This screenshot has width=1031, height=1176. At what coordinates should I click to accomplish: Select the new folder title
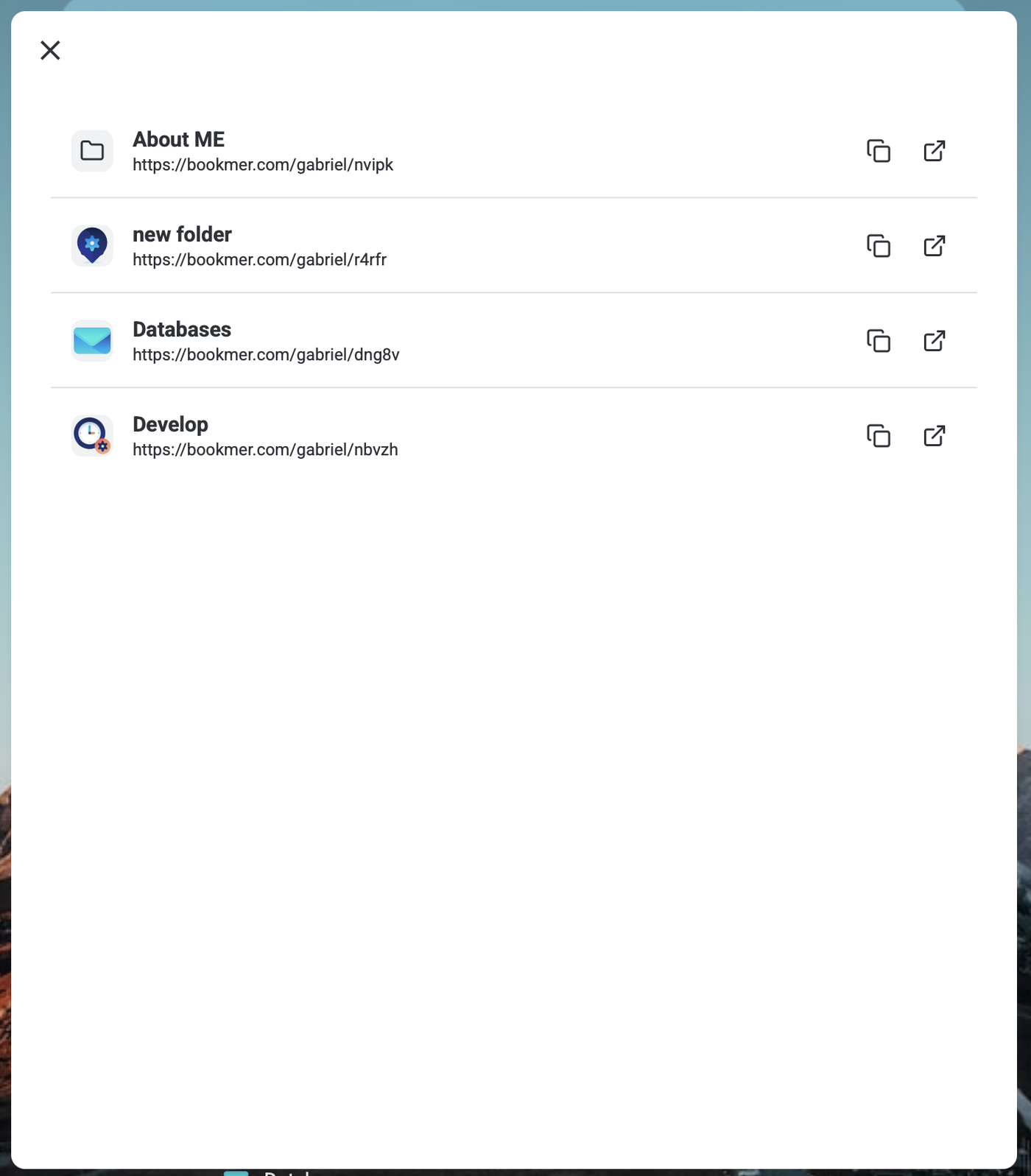point(182,234)
